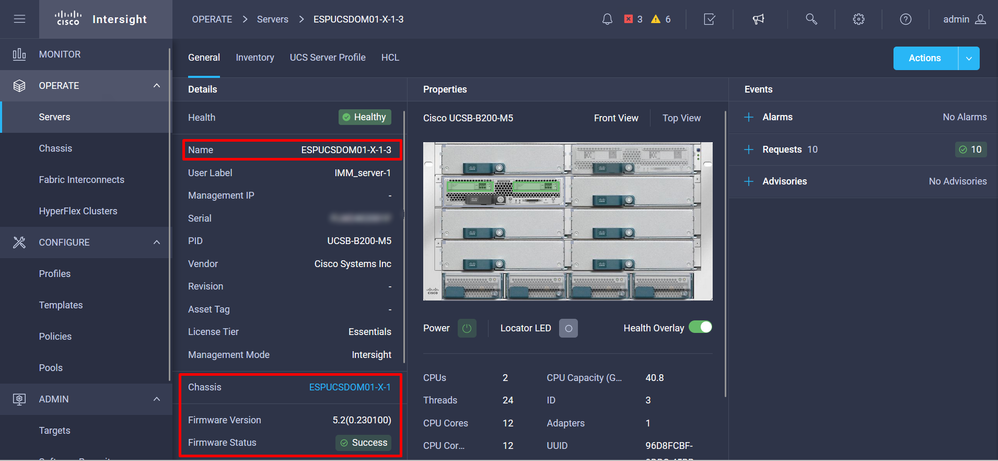Screen dimensions: 998x461
Task: Go to Servers in the breadcrumb
Action: pyautogui.click(x=272, y=19)
